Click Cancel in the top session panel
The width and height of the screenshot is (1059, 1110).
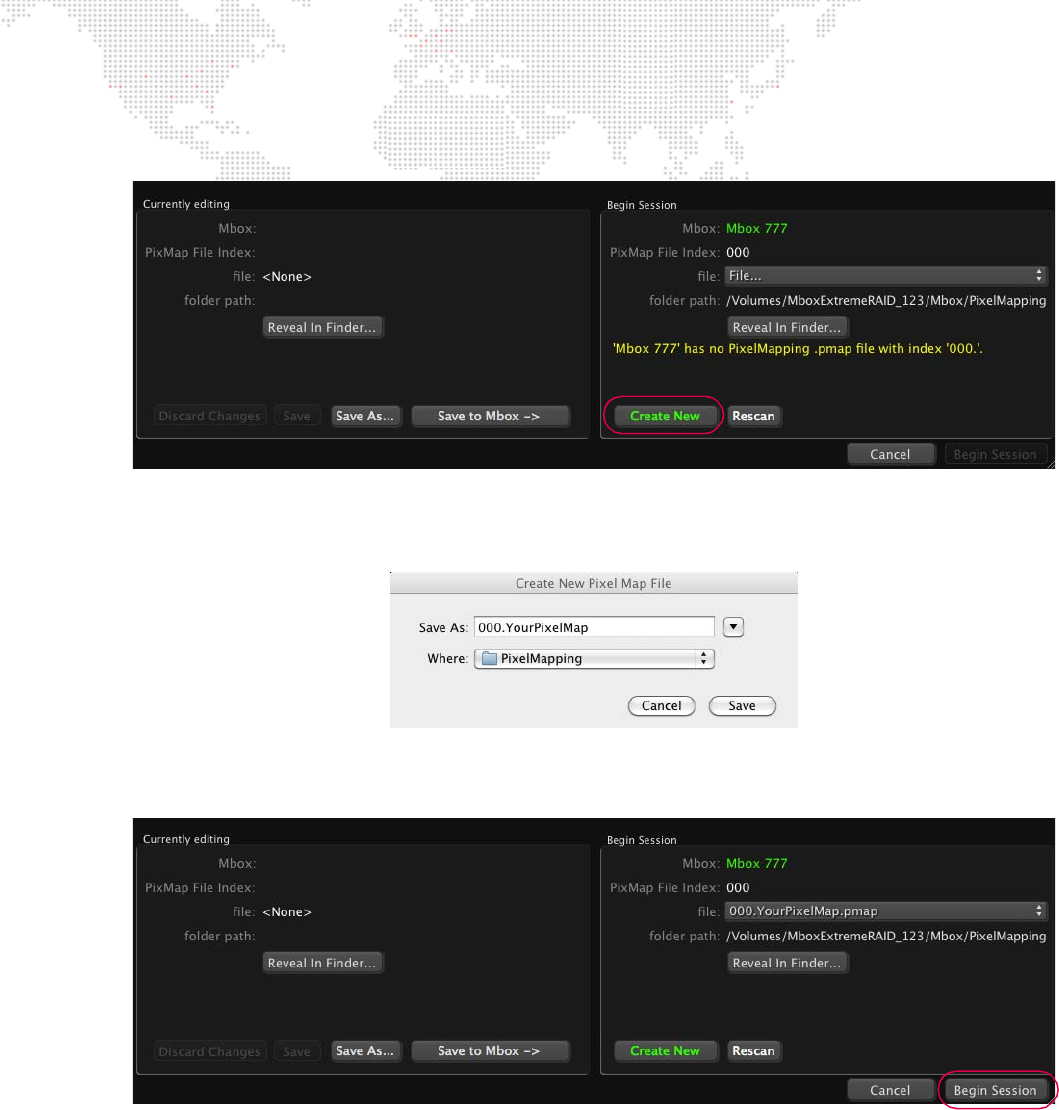891,454
